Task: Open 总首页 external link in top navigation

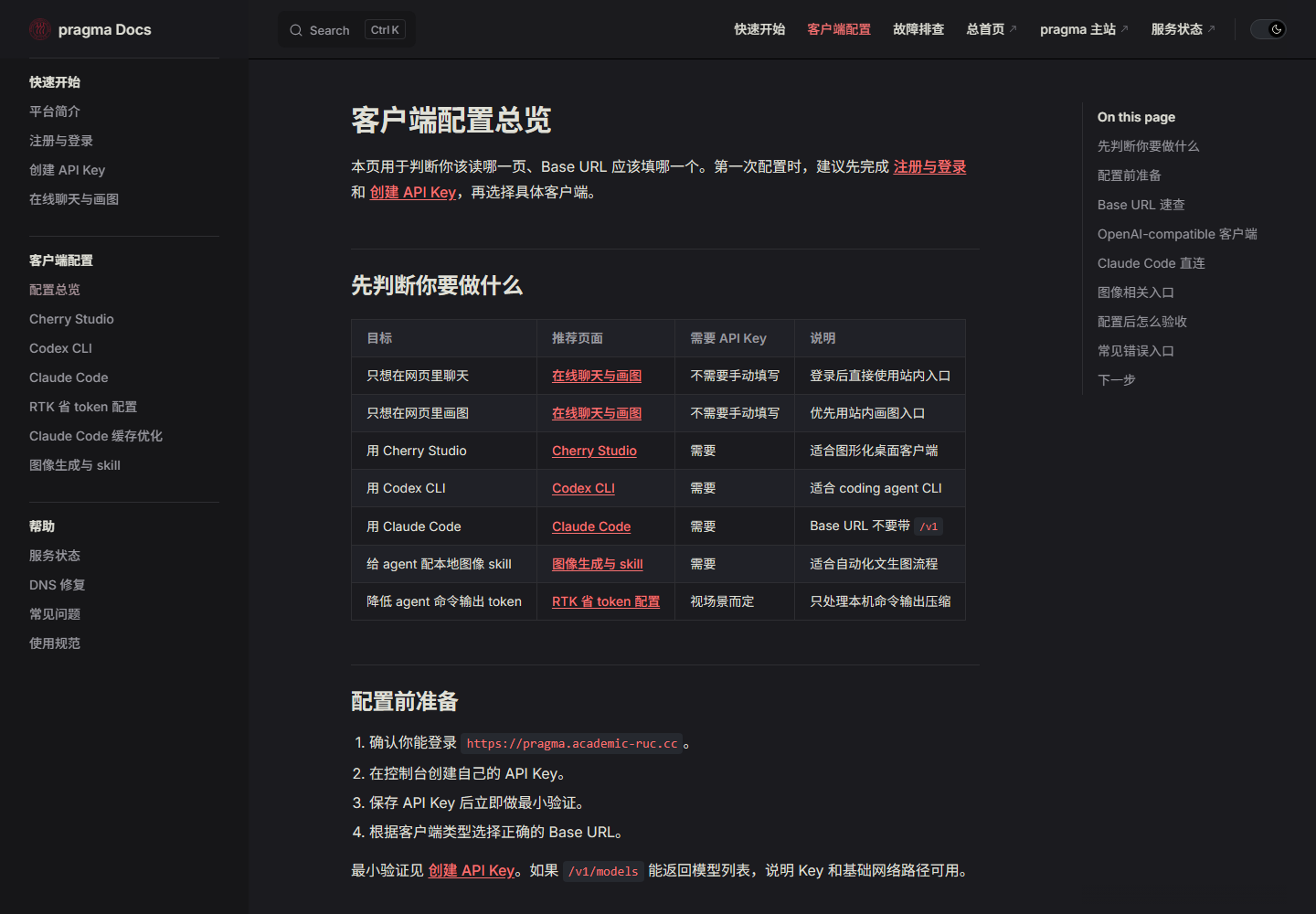Action: coord(992,29)
